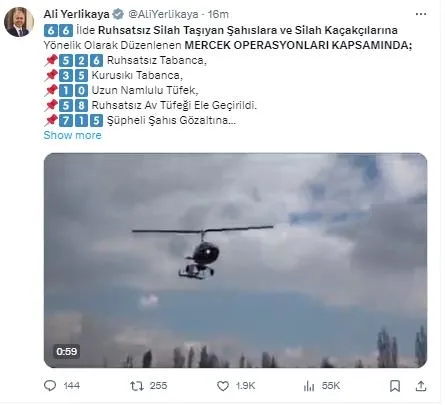The width and height of the screenshot is (445, 405).
Task: Click the 1.9K likes count
Action: click(245, 386)
